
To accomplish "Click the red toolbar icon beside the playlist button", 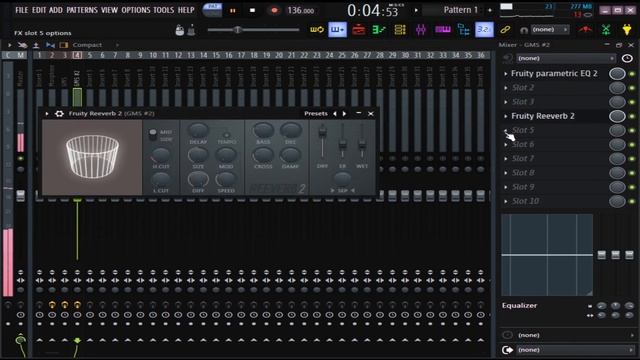I will [x=358, y=29].
